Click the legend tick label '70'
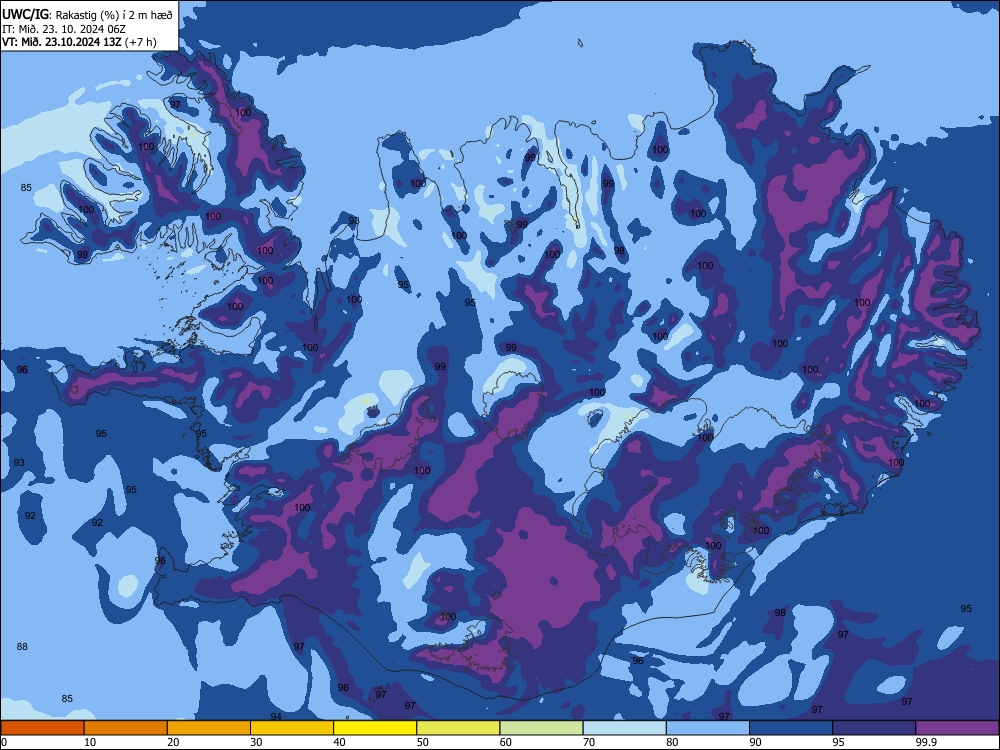The image size is (1000, 750). pos(589,742)
